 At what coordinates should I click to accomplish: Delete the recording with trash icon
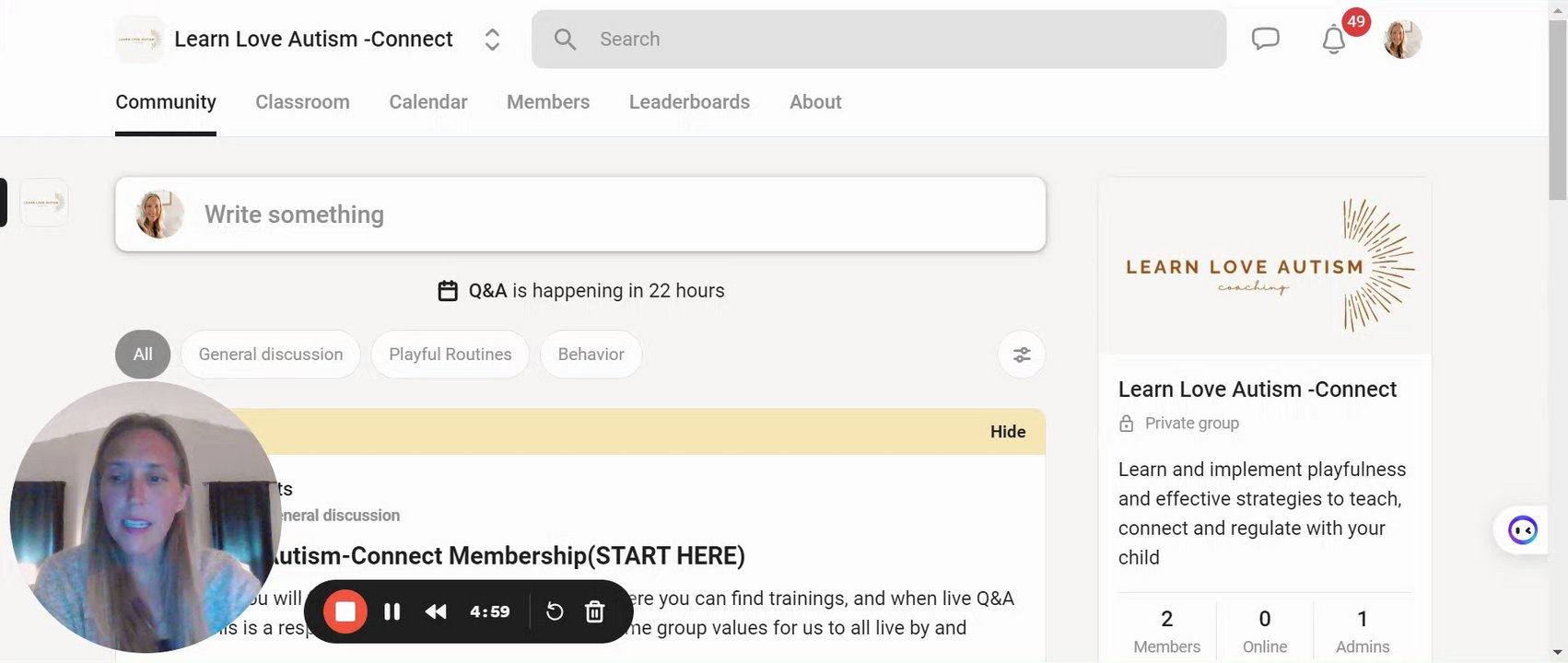(x=595, y=611)
